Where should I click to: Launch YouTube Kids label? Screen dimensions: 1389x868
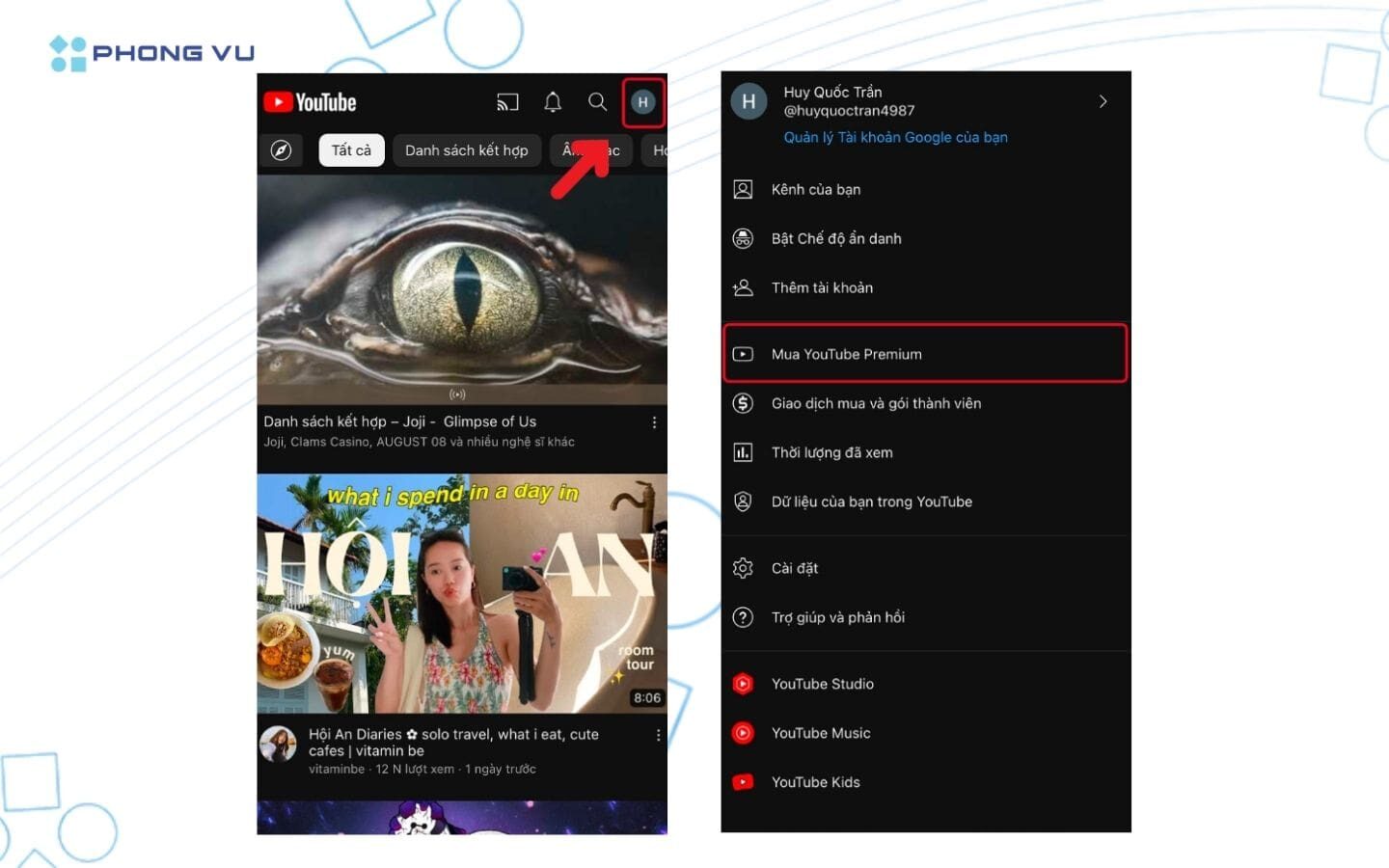pos(816,782)
